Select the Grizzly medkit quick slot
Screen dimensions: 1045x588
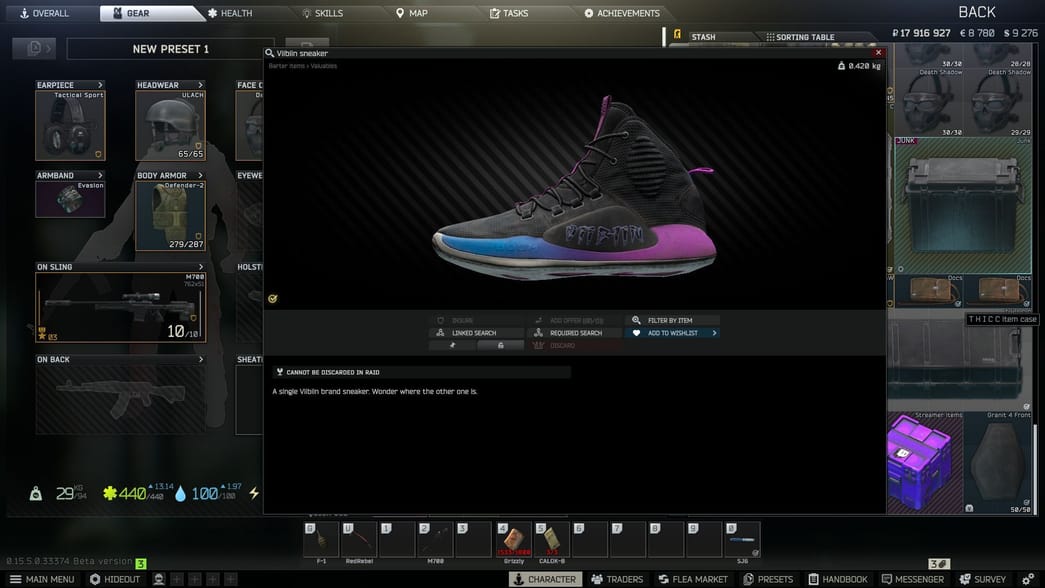click(x=513, y=540)
